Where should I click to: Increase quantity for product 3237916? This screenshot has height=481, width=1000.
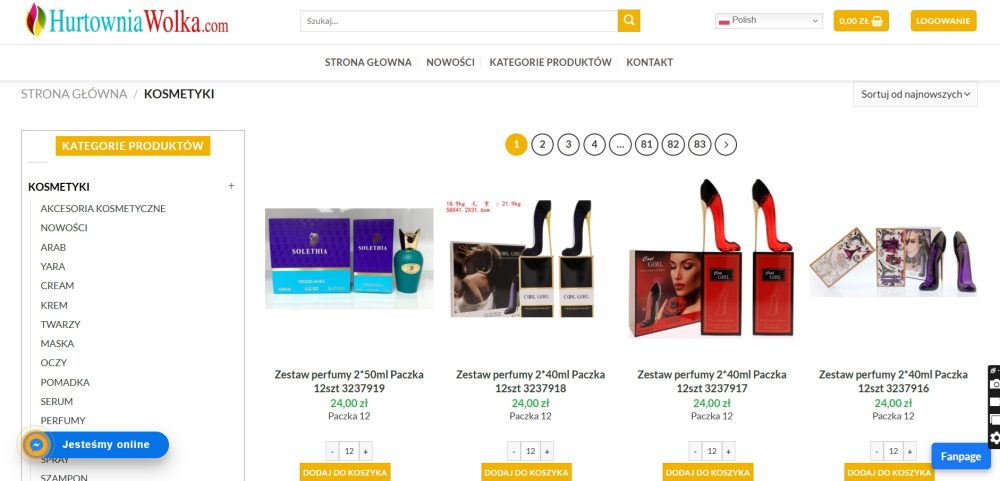click(x=909, y=451)
